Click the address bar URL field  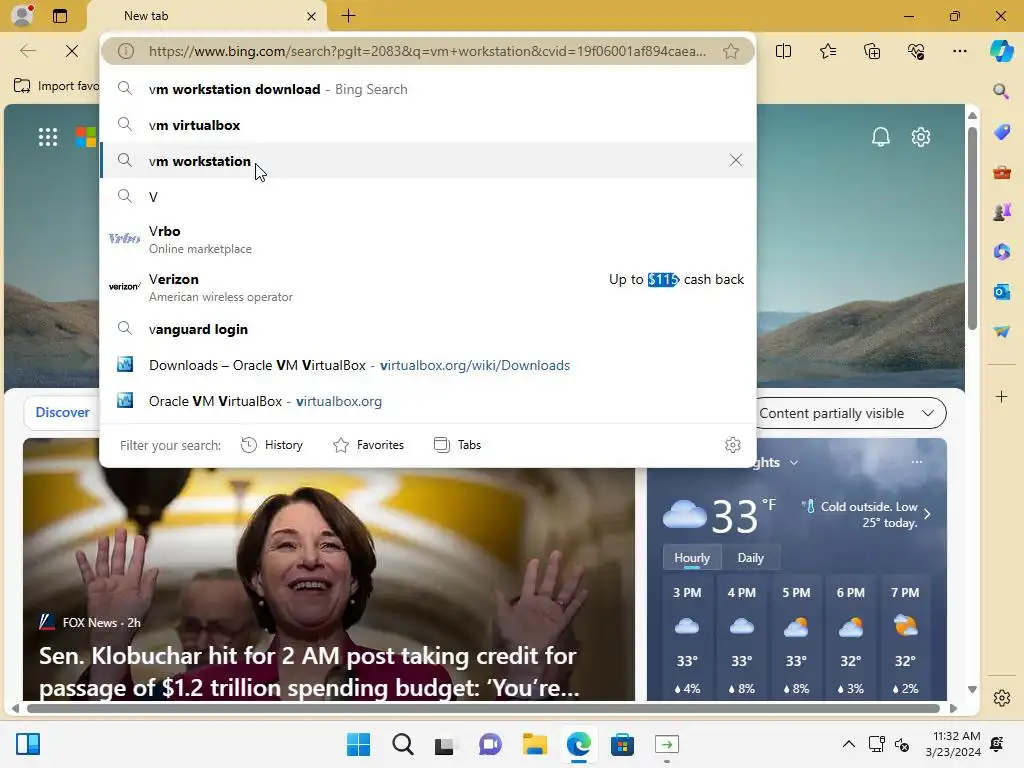pos(427,51)
